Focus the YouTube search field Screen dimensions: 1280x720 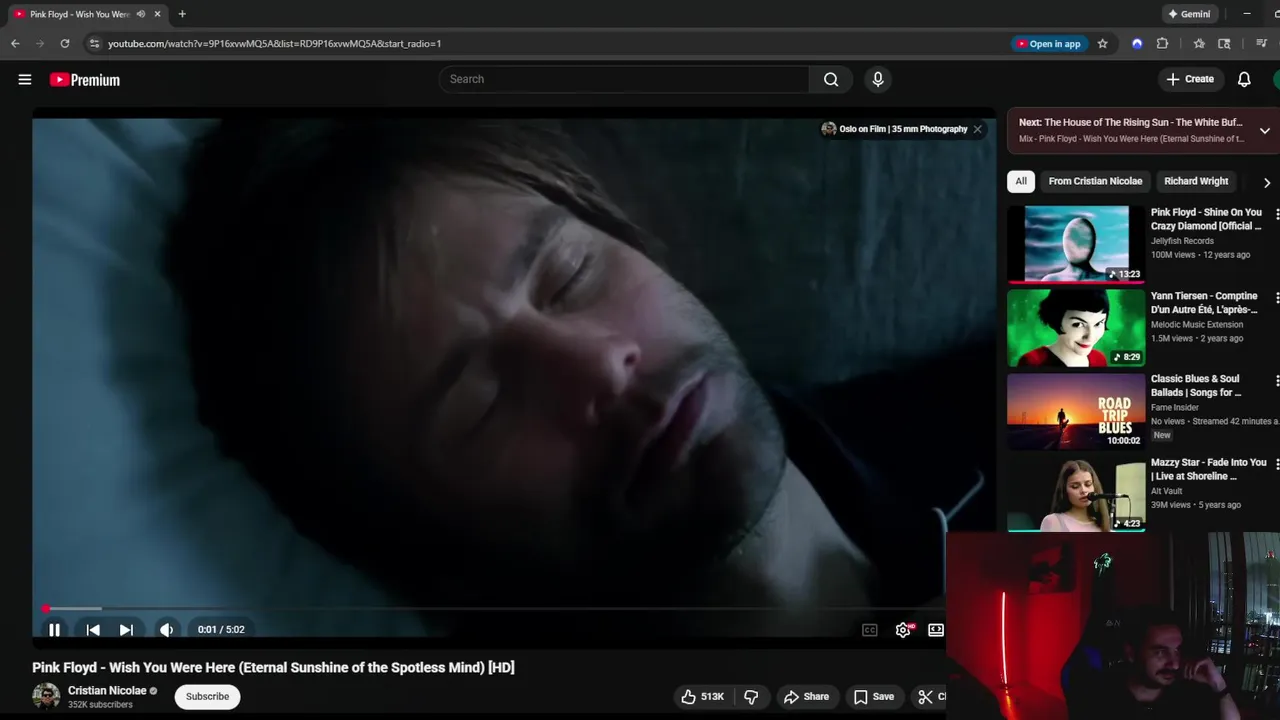(624, 79)
